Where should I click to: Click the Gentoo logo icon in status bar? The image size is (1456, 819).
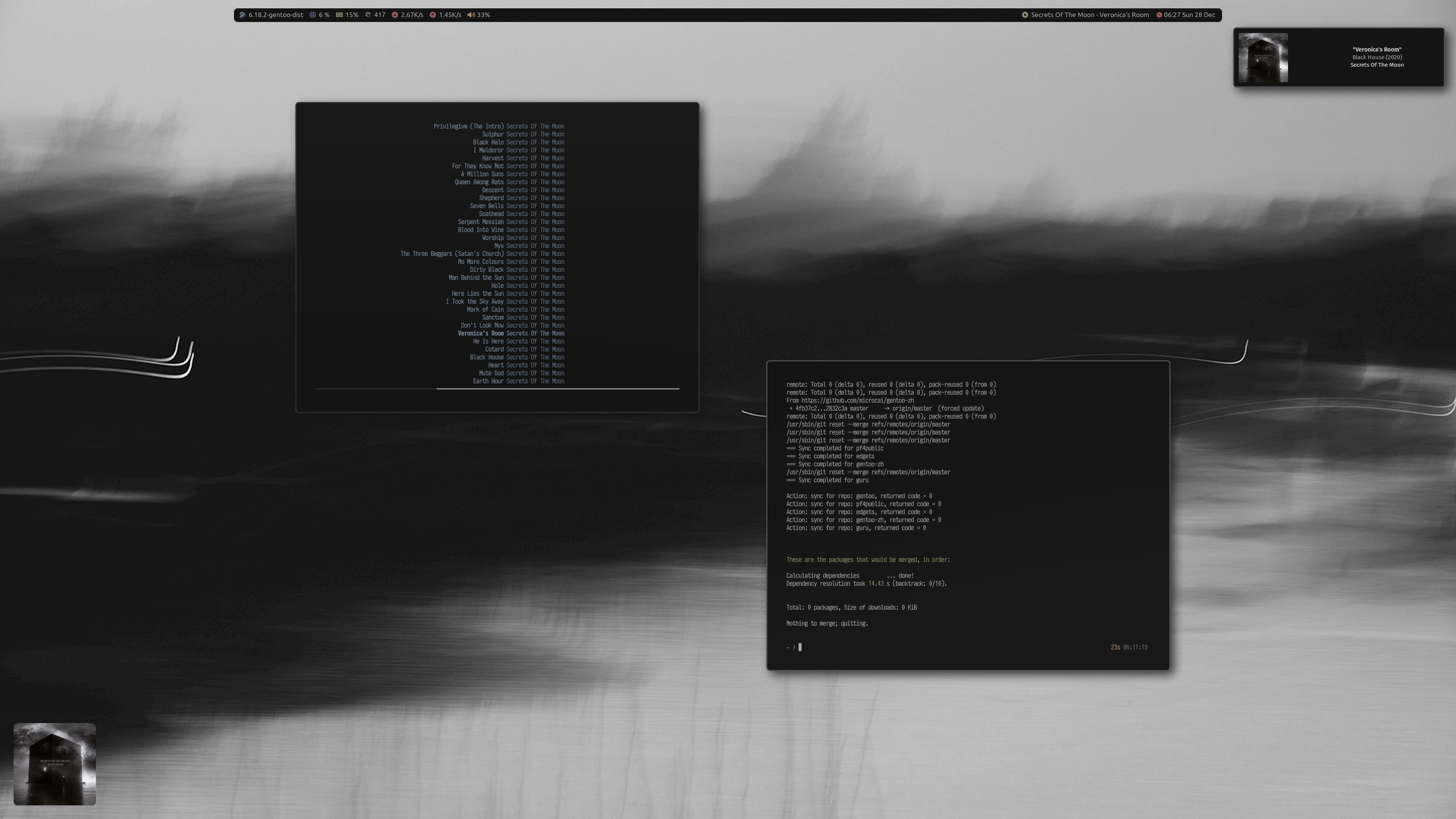click(242, 15)
